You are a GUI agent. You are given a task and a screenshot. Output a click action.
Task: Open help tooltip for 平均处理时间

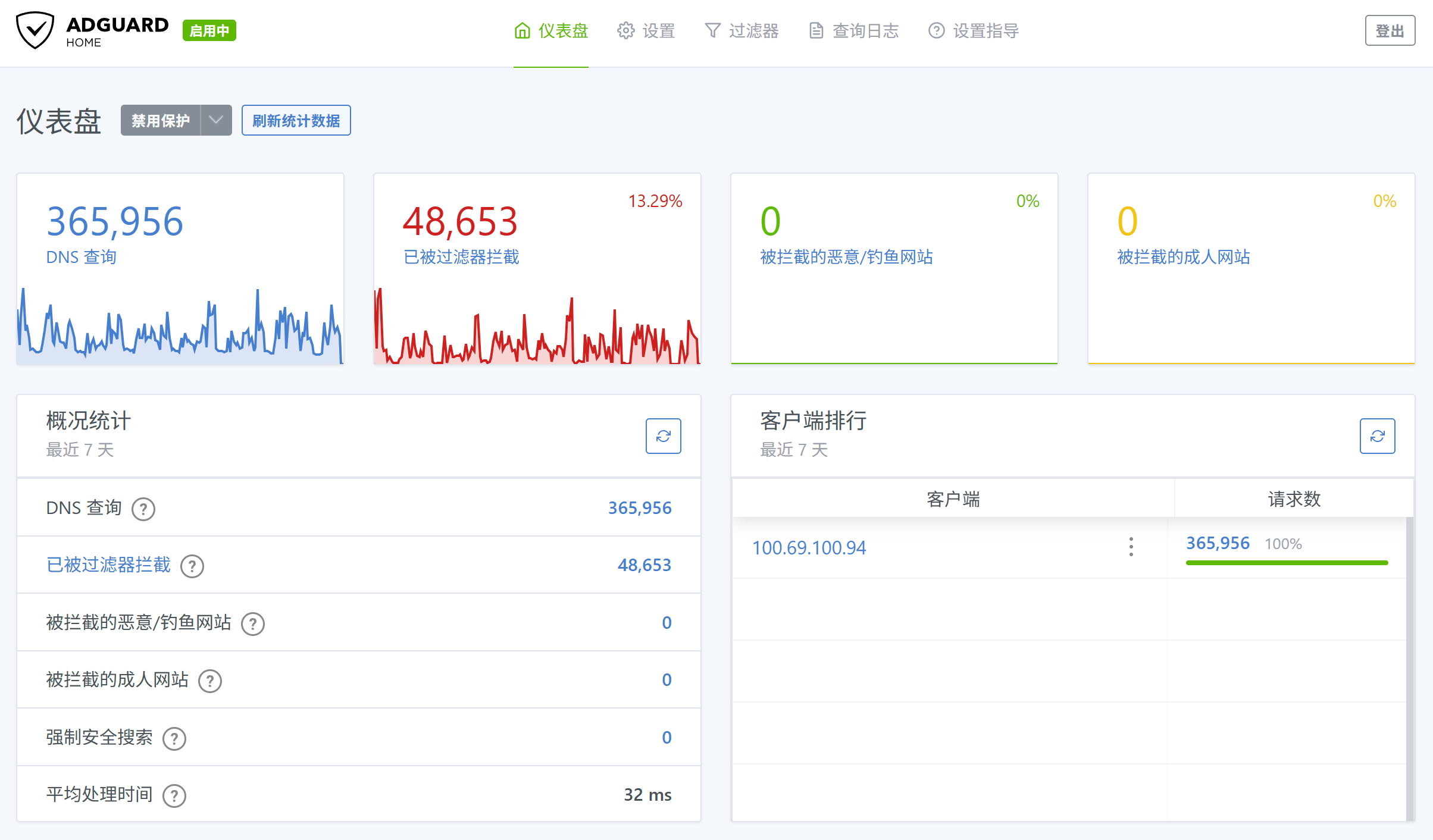point(174,795)
